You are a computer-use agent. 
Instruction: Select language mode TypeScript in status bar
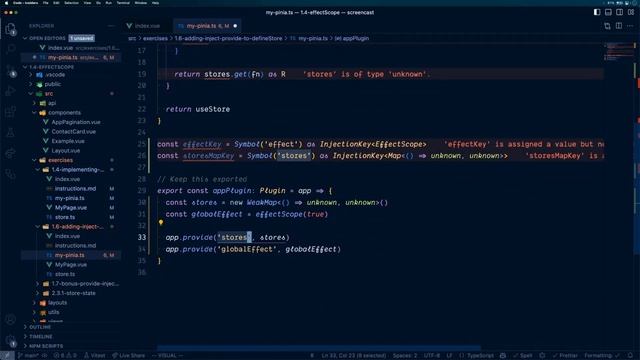coord(476,356)
